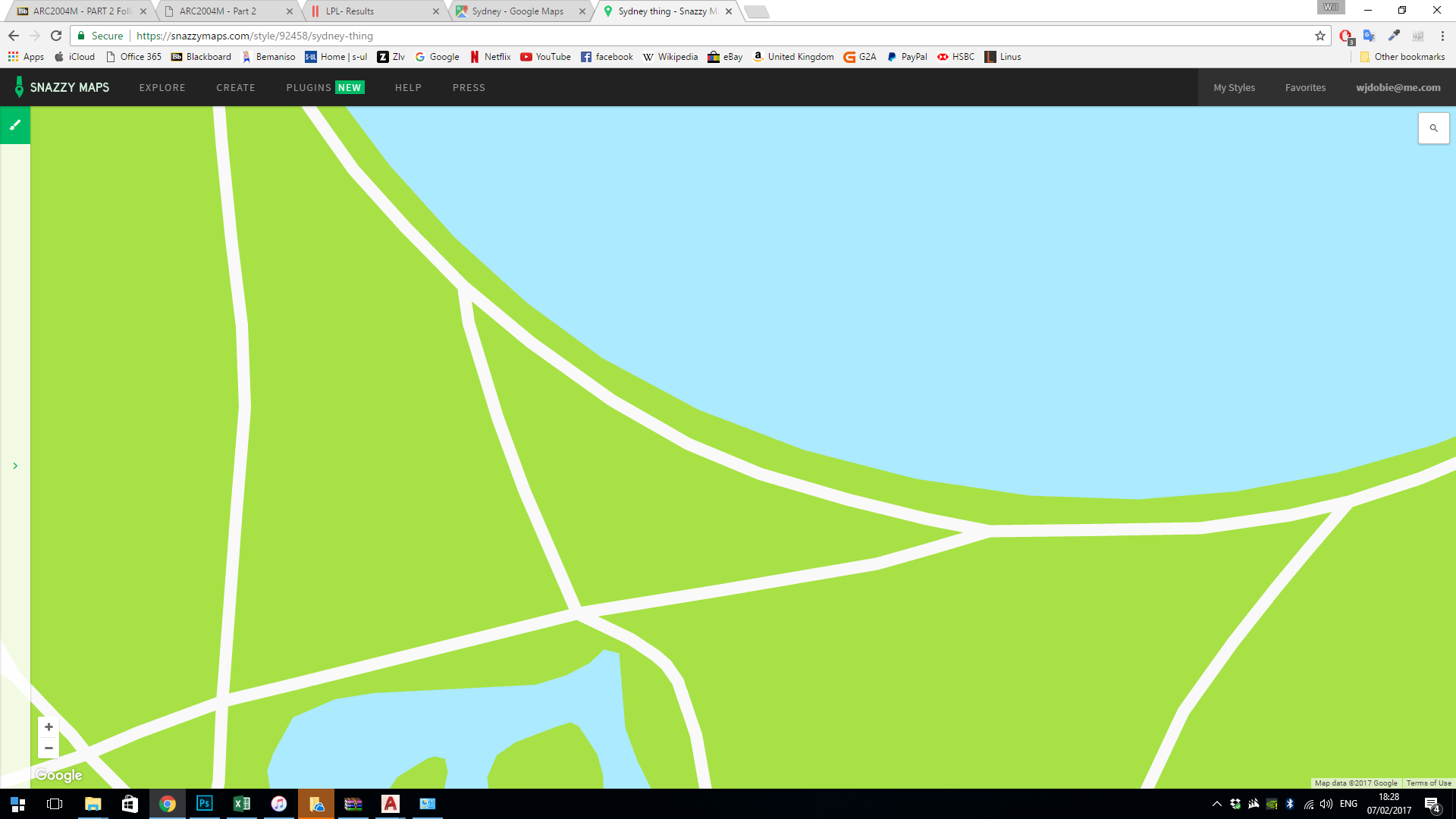
Task: Expand the left sidebar chevron
Action: tap(15, 466)
